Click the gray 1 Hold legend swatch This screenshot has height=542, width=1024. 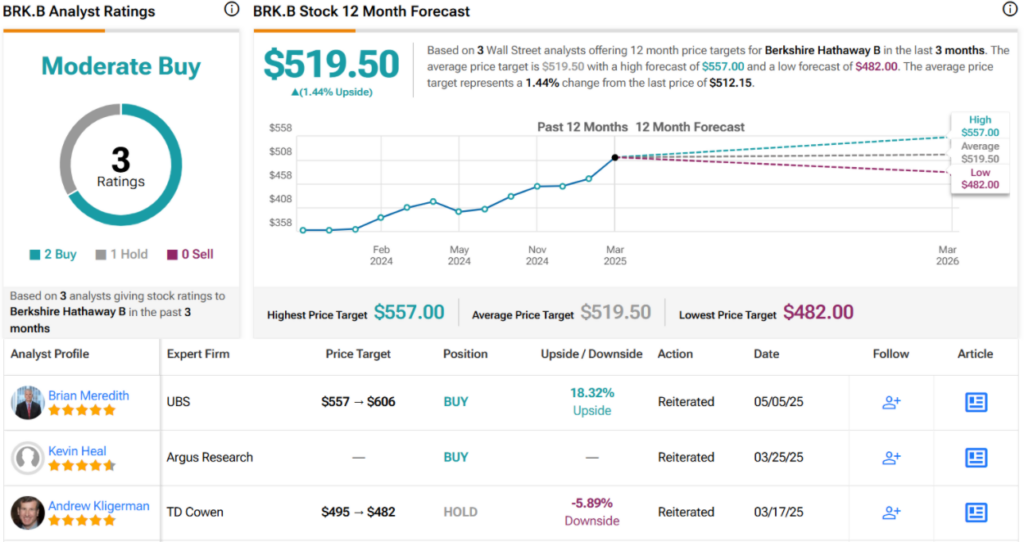tap(101, 255)
